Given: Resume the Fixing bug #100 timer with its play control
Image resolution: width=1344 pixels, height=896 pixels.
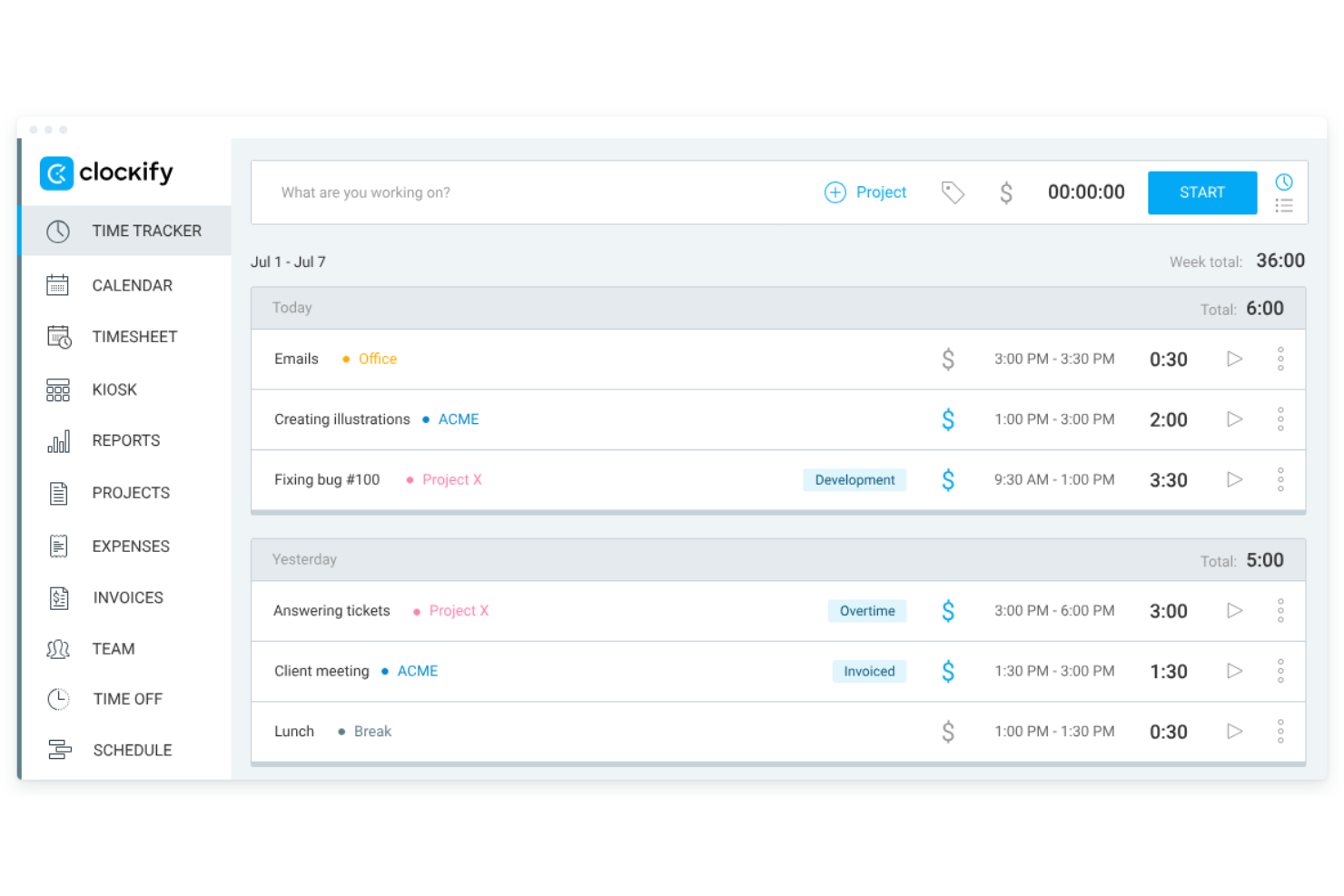Looking at the screenshot, I should pyautogui.click(x=1234, y=479).
